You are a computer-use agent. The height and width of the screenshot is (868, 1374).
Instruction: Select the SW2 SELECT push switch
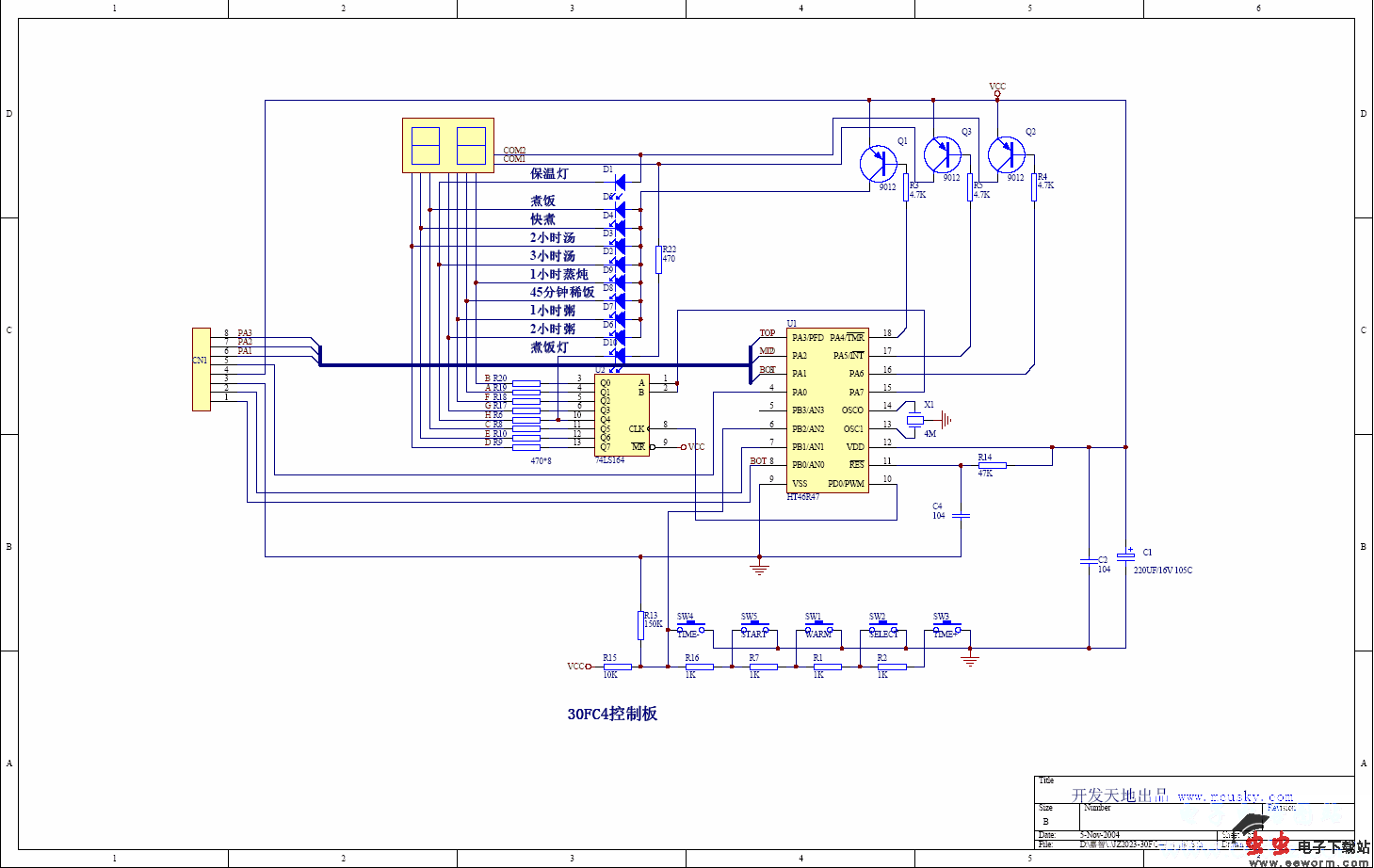[x=882, y=628]
